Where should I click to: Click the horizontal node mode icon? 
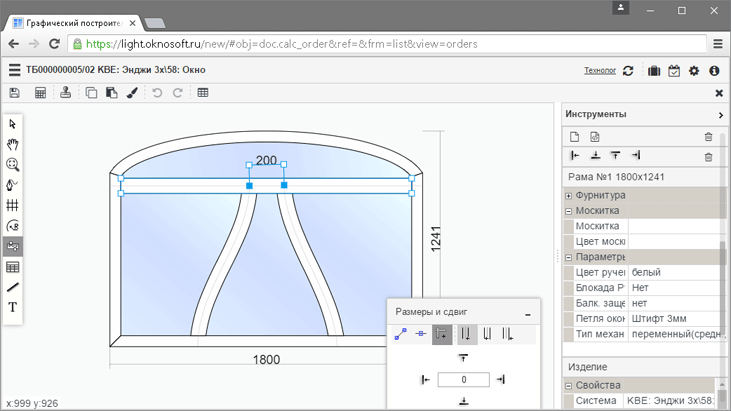coord(421,334)
